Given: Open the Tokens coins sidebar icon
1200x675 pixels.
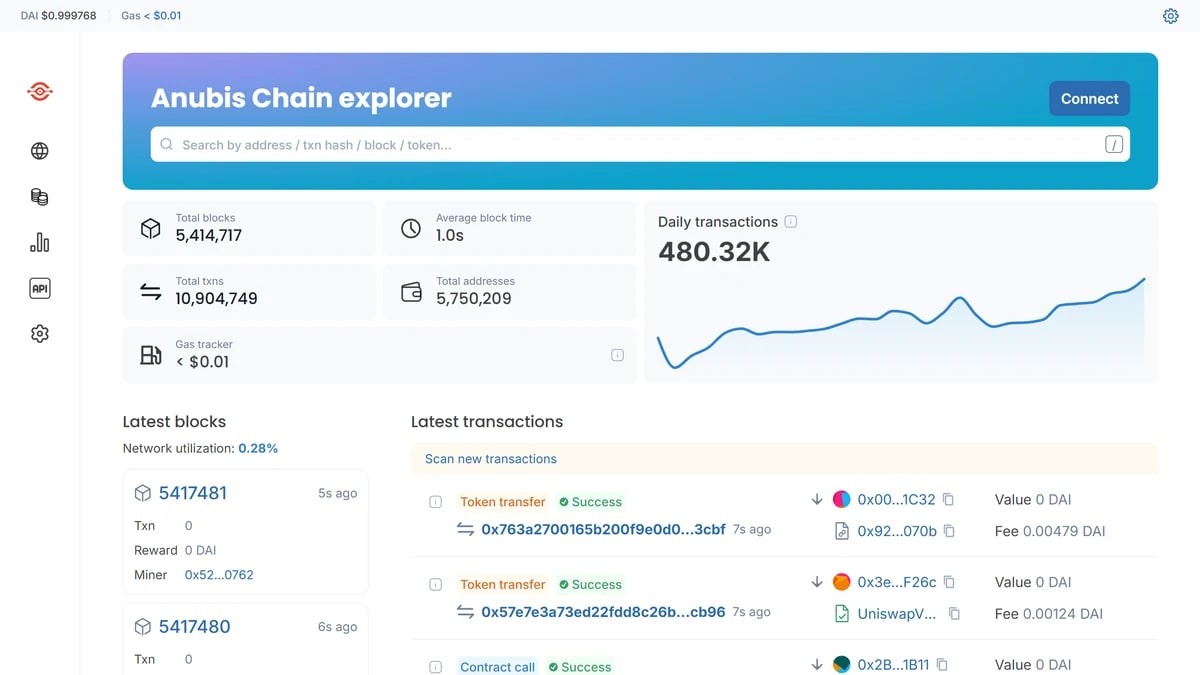Looking at the screenshot, I should [40, 197].
